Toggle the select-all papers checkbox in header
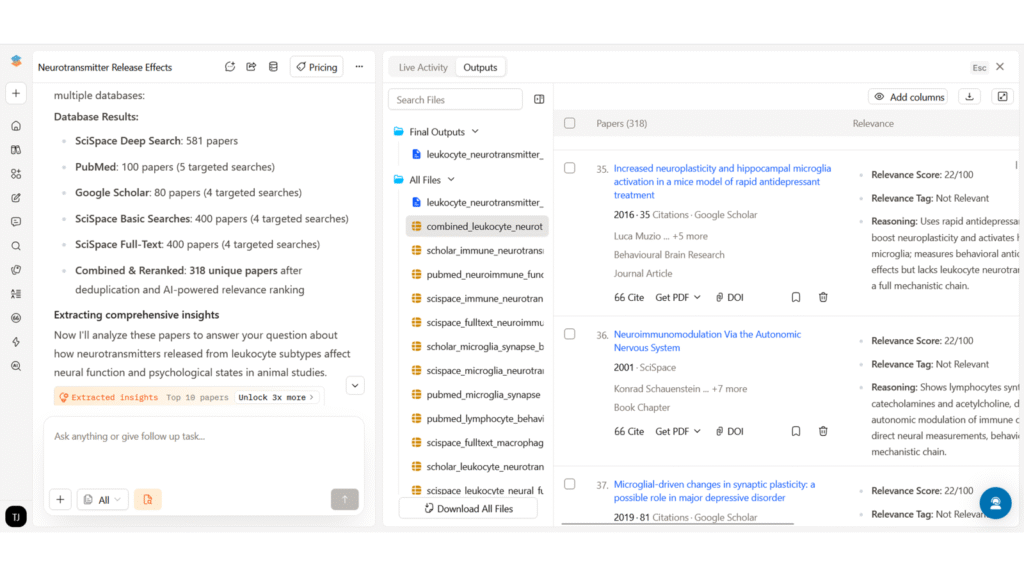The width and height of the screenshot is (1024, 576). (x=570, y=124)
